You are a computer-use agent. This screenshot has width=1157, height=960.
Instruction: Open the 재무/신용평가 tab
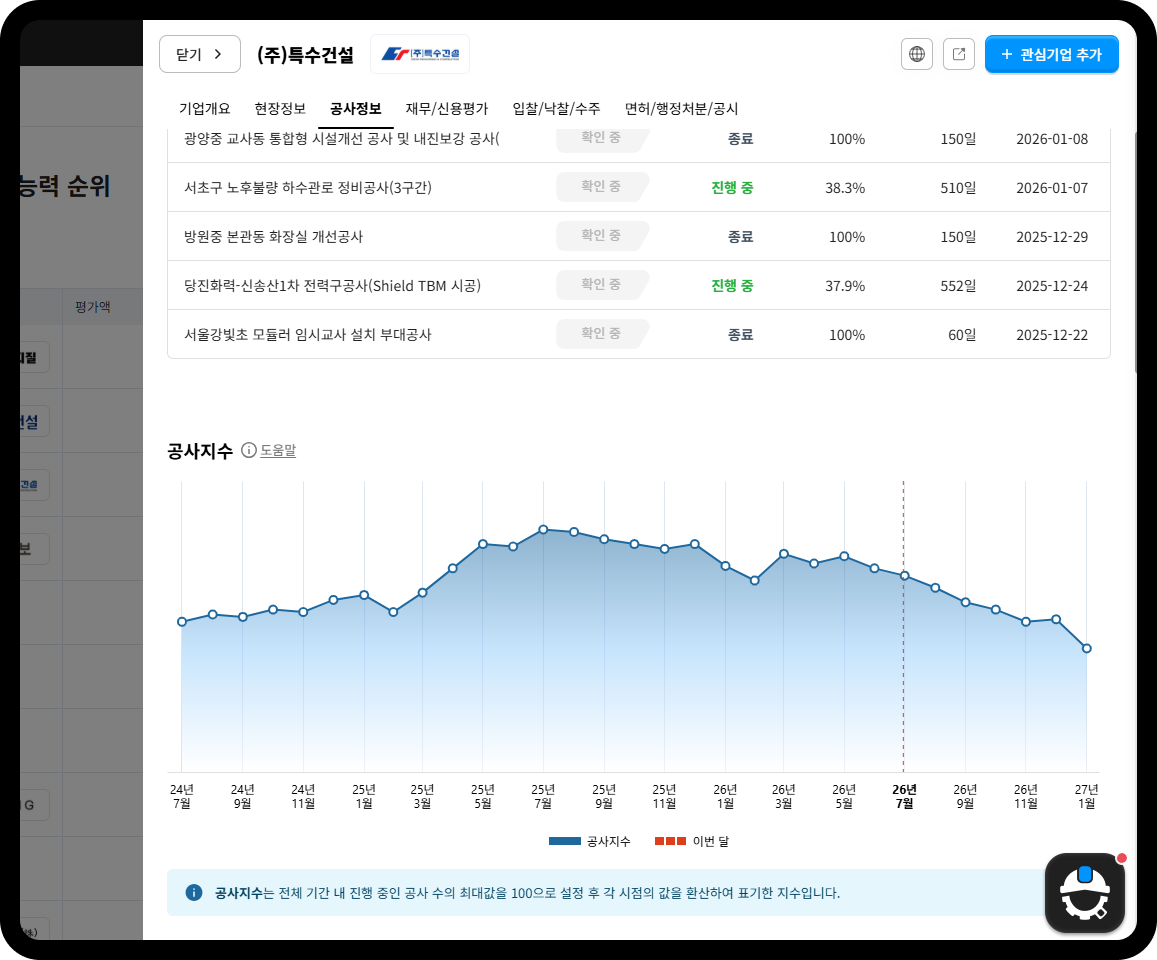446,108
